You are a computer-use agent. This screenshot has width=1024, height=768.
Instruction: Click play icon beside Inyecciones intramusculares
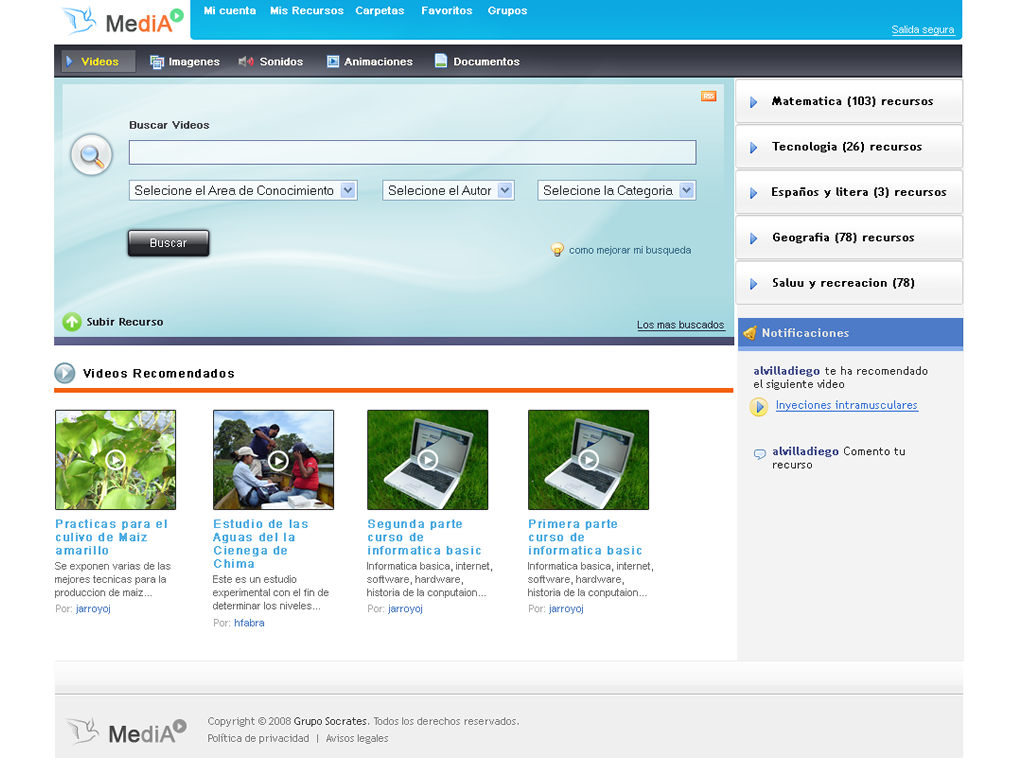coord(759,406)
